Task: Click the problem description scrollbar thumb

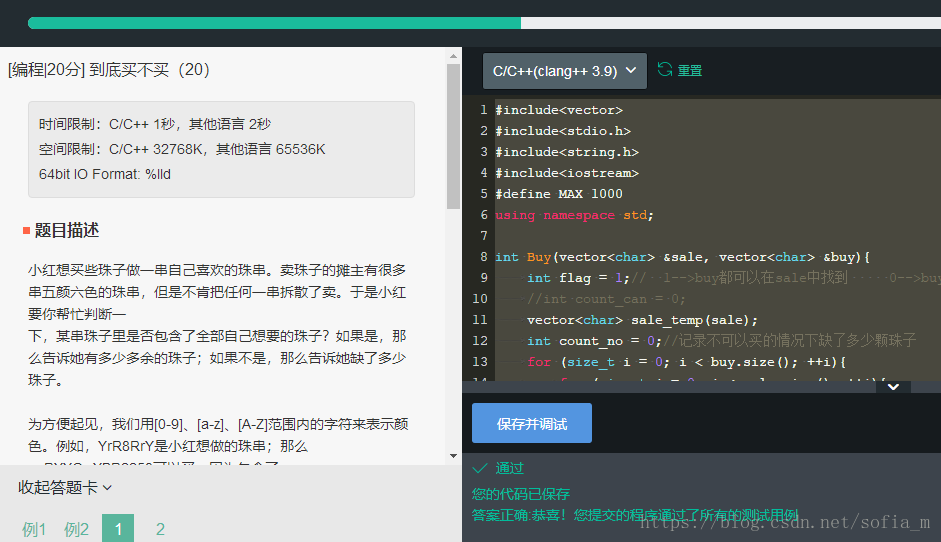Action: click(x=454, y=136)
